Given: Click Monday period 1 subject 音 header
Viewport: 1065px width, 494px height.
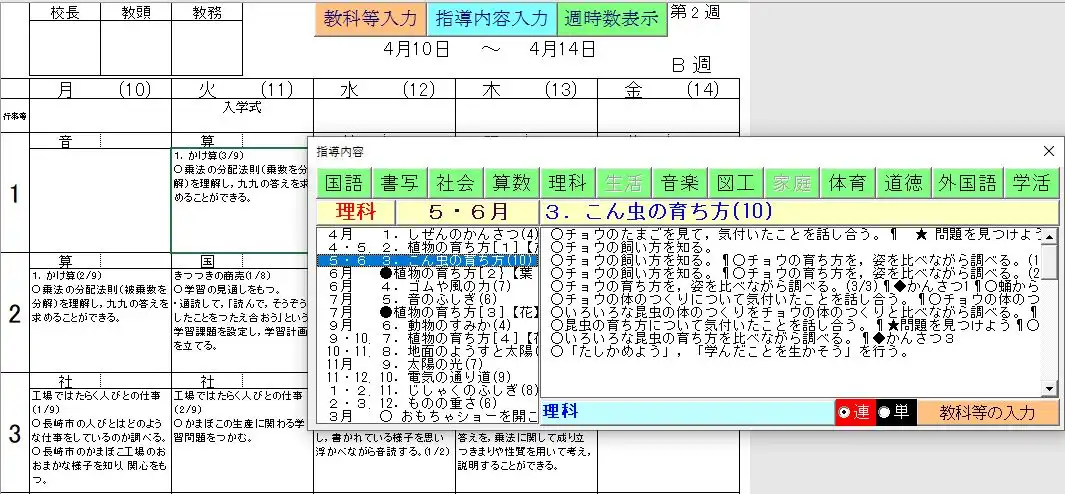Looking at the screenshot, I should tap(65, 141).
